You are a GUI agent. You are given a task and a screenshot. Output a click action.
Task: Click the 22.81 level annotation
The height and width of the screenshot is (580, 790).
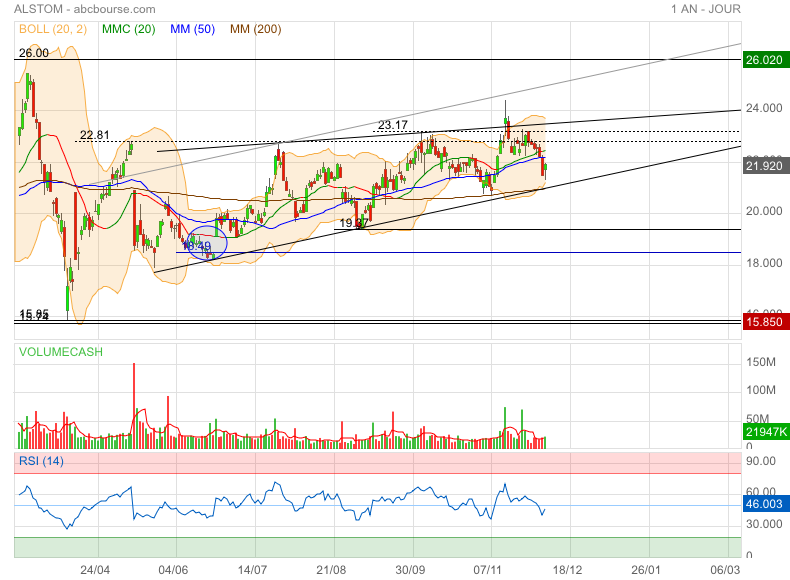point(94,134)
